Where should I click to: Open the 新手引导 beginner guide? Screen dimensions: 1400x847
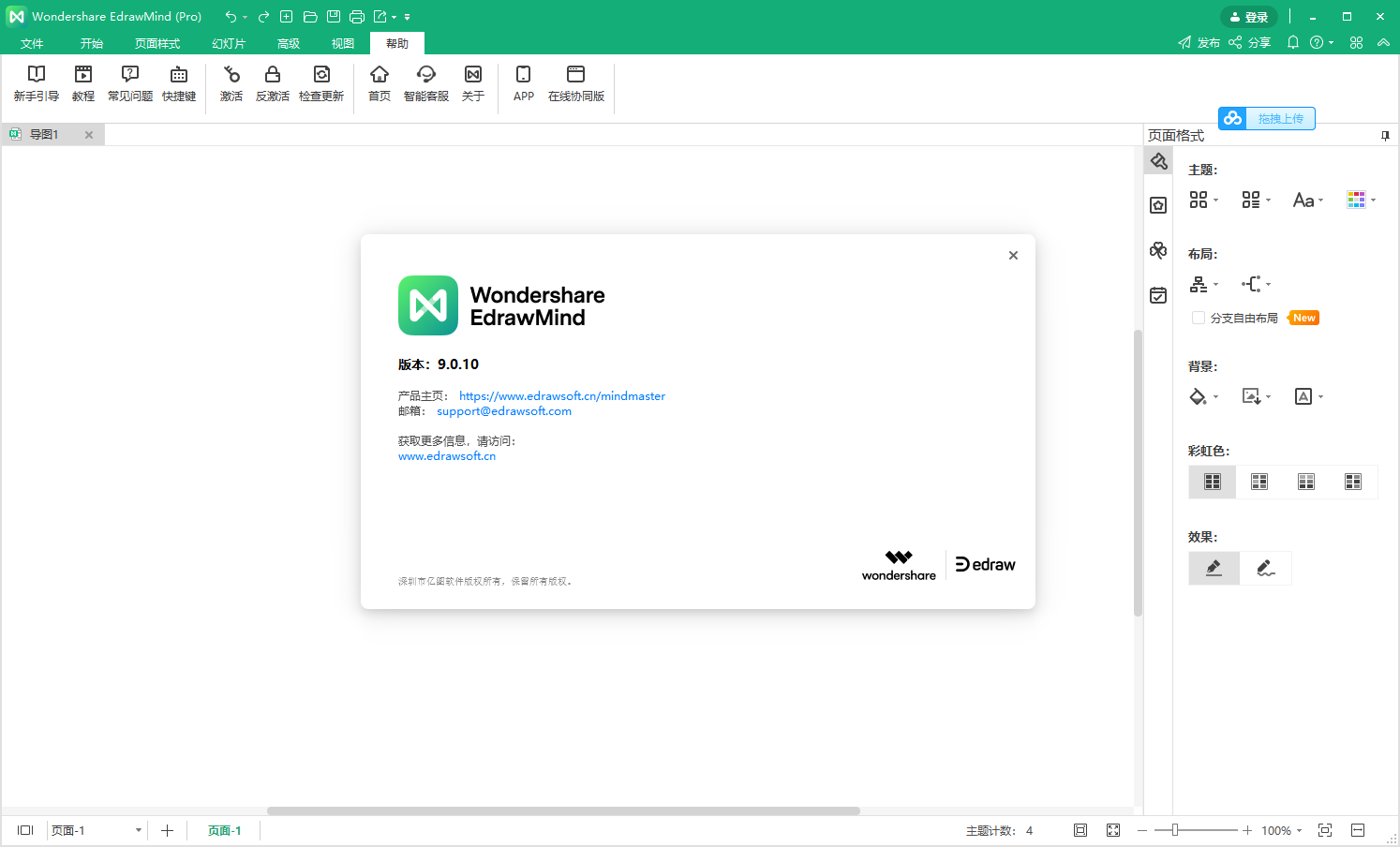(x=37, y=83)
